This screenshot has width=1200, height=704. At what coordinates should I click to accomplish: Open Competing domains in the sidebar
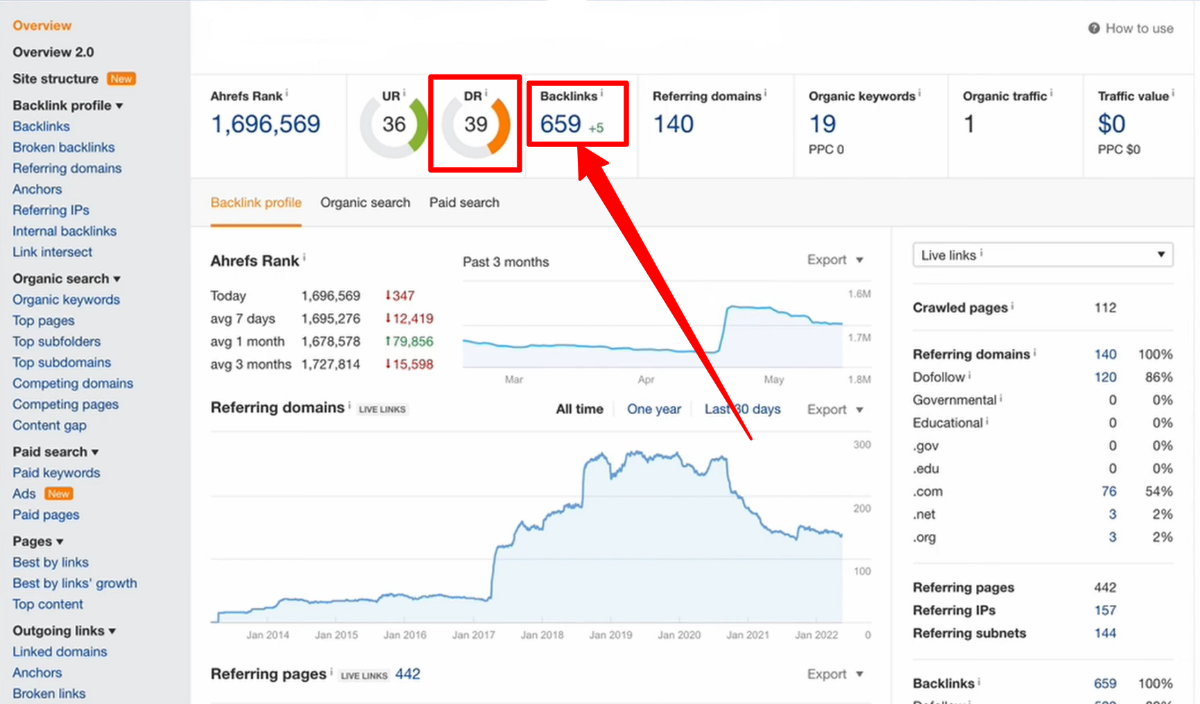click(x=73, y=384)
